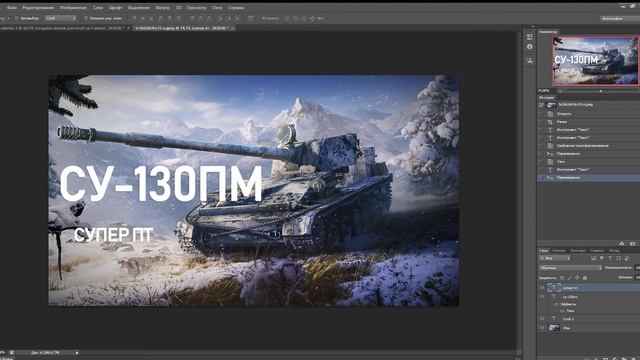The width and height of the screenshot is (640, 360).
Task: Open the third collapsed panel icon in dock
Action: pos(529,60)
